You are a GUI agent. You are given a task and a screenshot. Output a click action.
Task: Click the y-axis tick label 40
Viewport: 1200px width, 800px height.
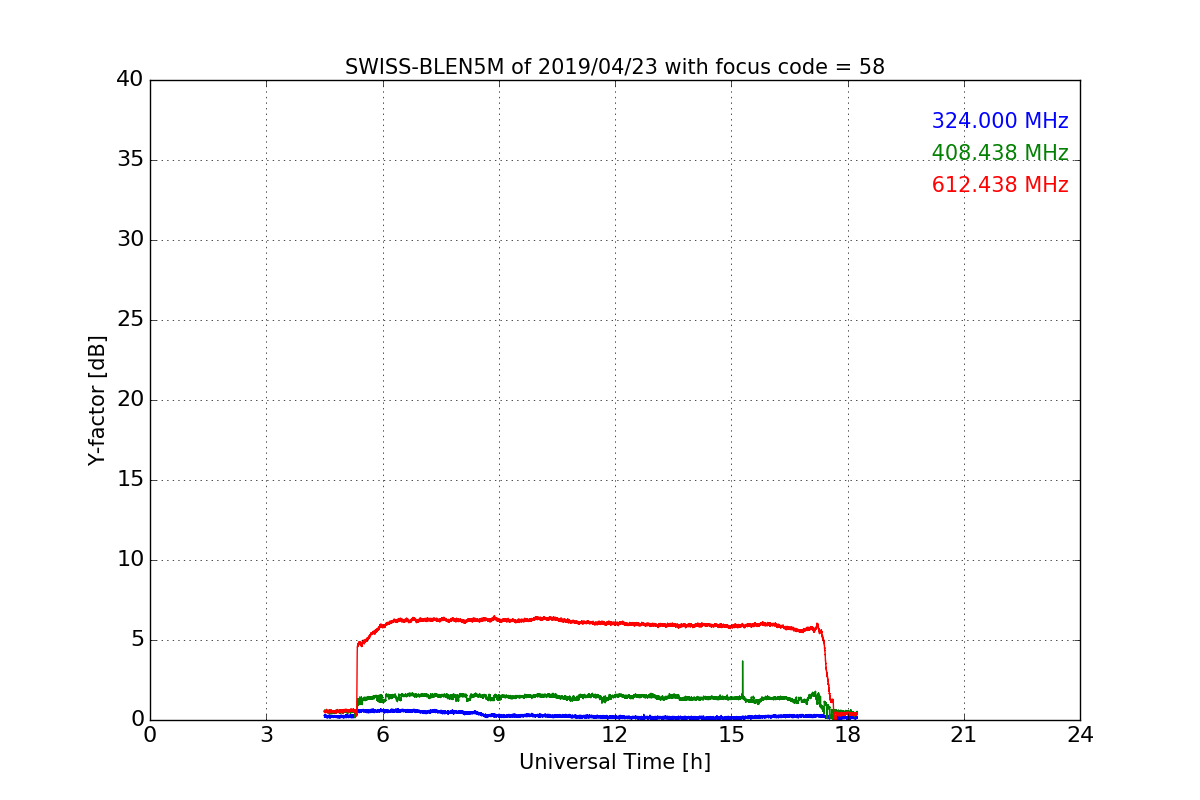130,80
